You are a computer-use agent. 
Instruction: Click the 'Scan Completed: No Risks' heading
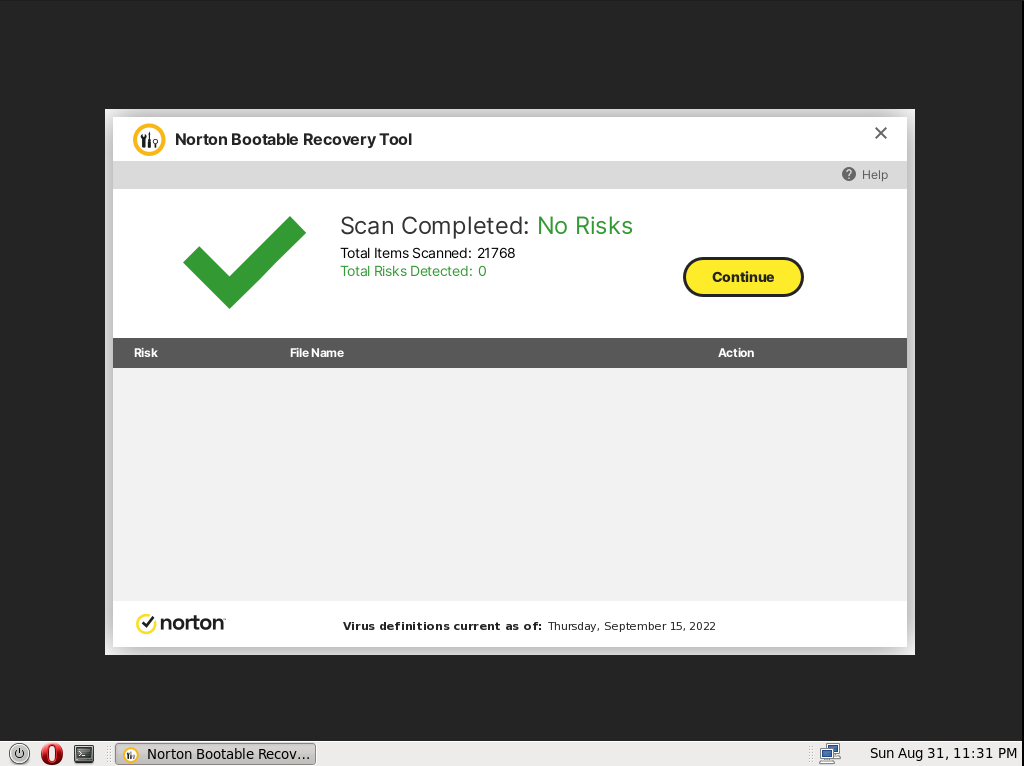click(x=487, y=226)
